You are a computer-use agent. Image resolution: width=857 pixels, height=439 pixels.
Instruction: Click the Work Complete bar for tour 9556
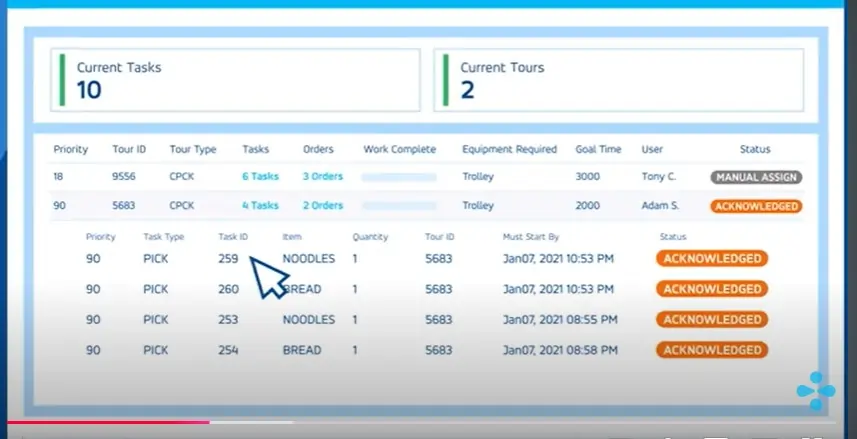399,177
